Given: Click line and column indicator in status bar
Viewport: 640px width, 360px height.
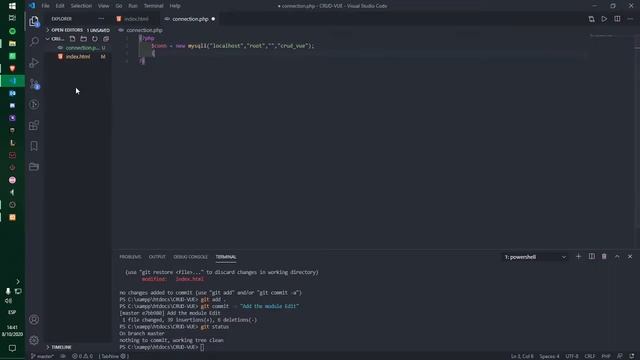Looking at the screenshot, I should pyautogui.click(x=522, y=356).
